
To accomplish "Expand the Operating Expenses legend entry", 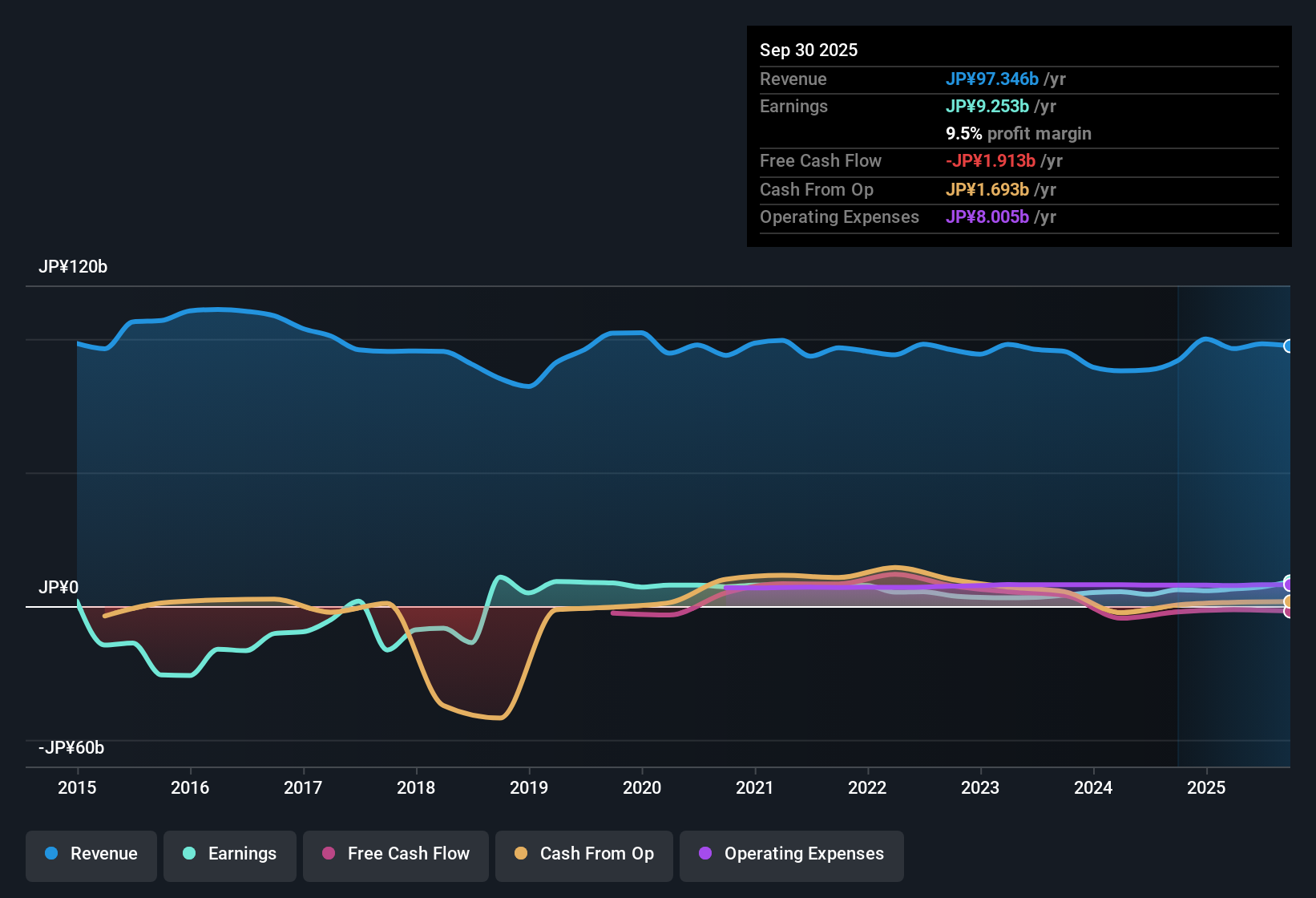I will pyautogui.click(x=791, y=854).
